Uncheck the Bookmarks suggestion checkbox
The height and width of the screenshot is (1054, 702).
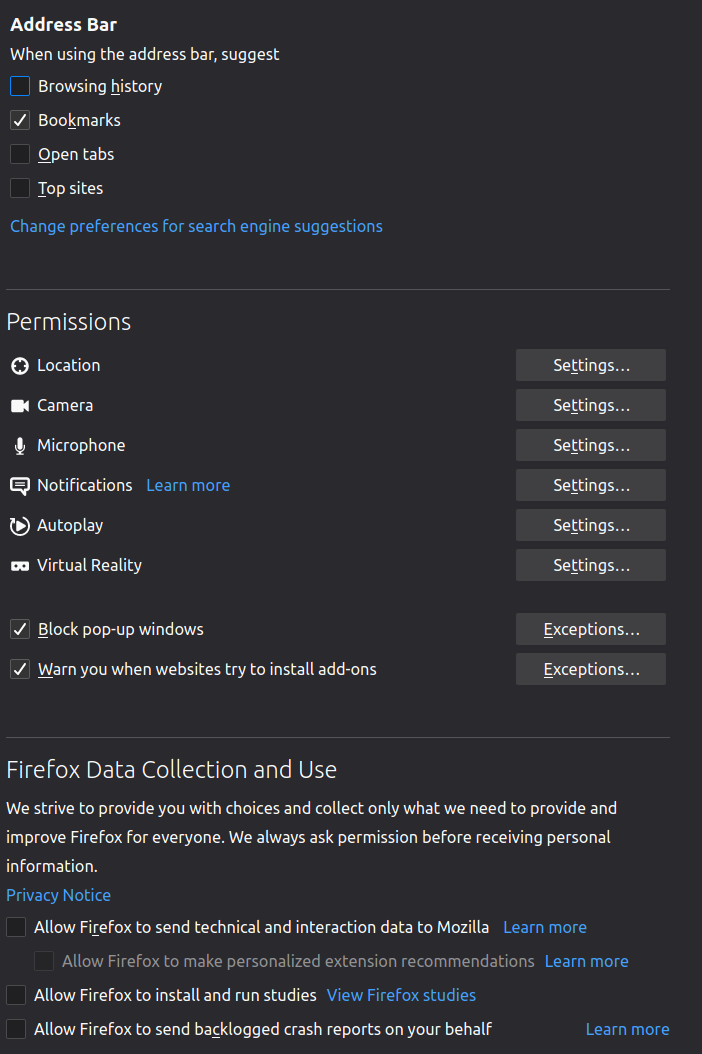click(x=20, y=120)
